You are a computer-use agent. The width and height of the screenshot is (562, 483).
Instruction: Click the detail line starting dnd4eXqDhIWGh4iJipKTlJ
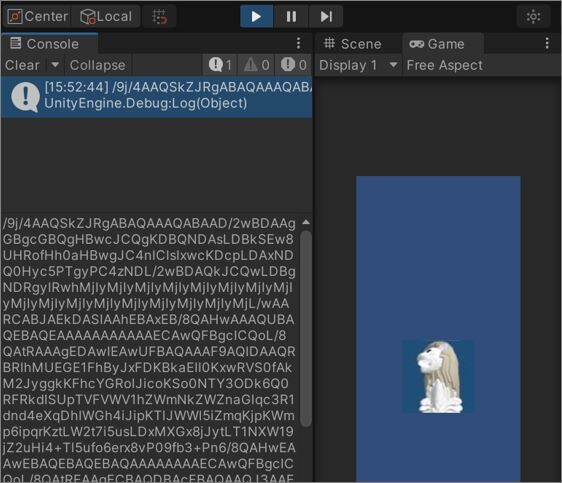point(148,416)
